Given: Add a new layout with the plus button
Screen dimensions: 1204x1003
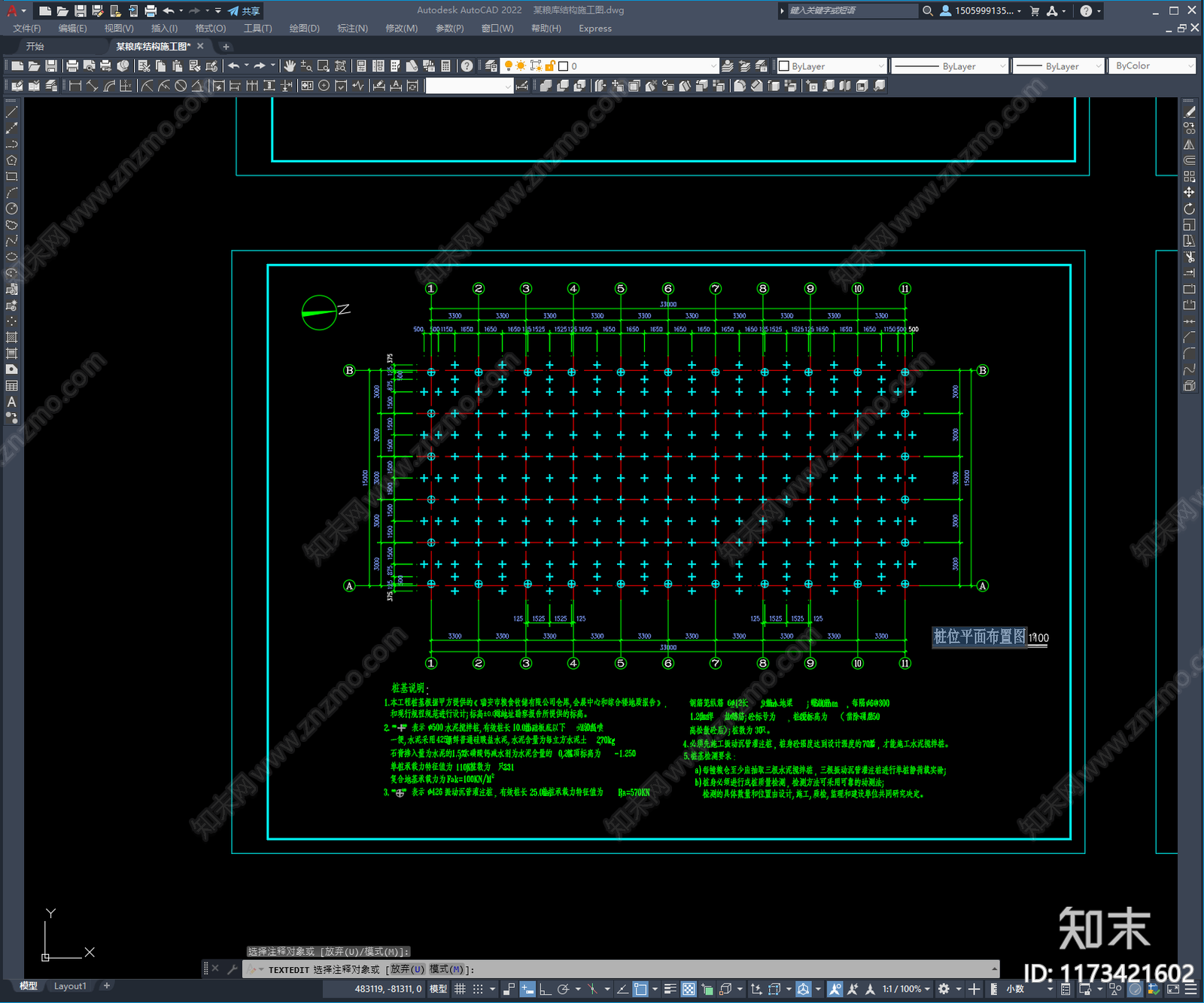Looking at the screenshot, I should pos(107,986).
